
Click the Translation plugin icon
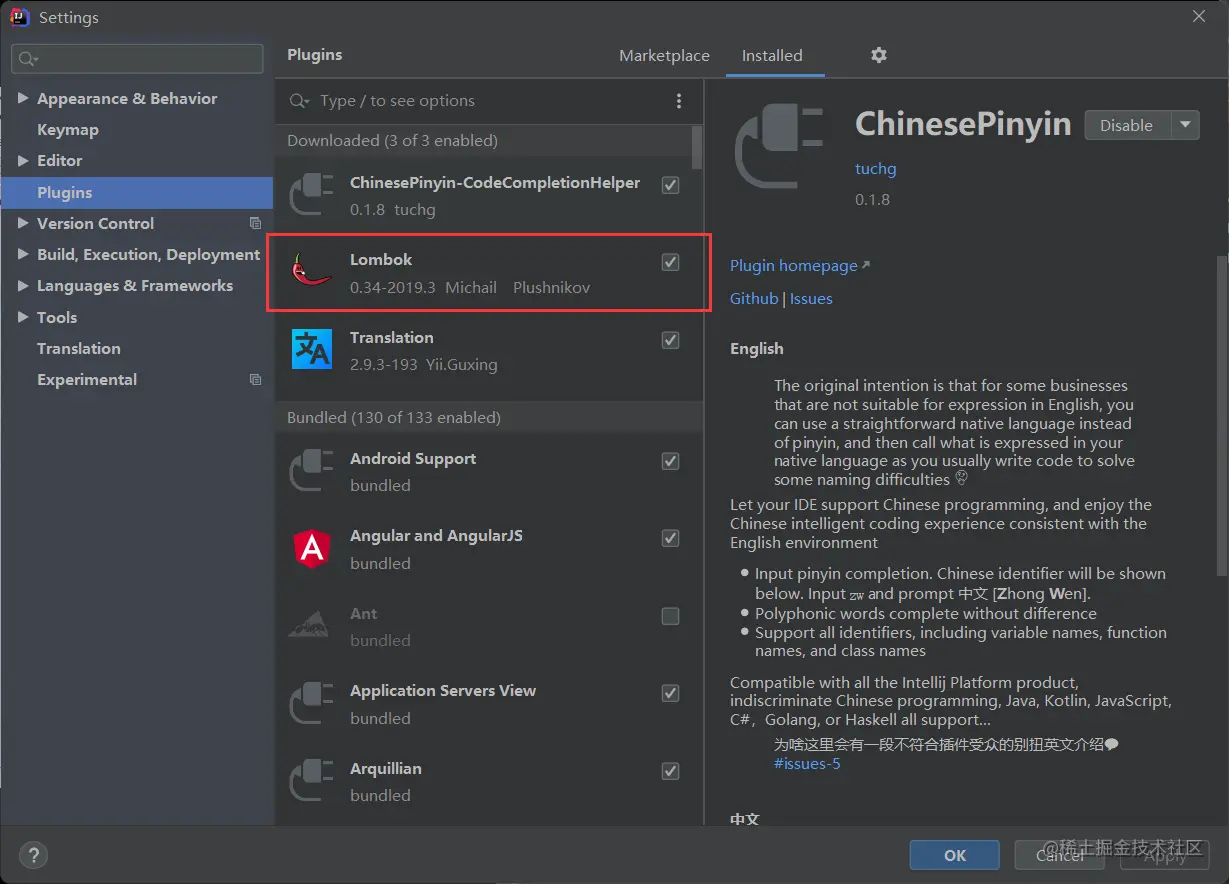coord(311,349)
